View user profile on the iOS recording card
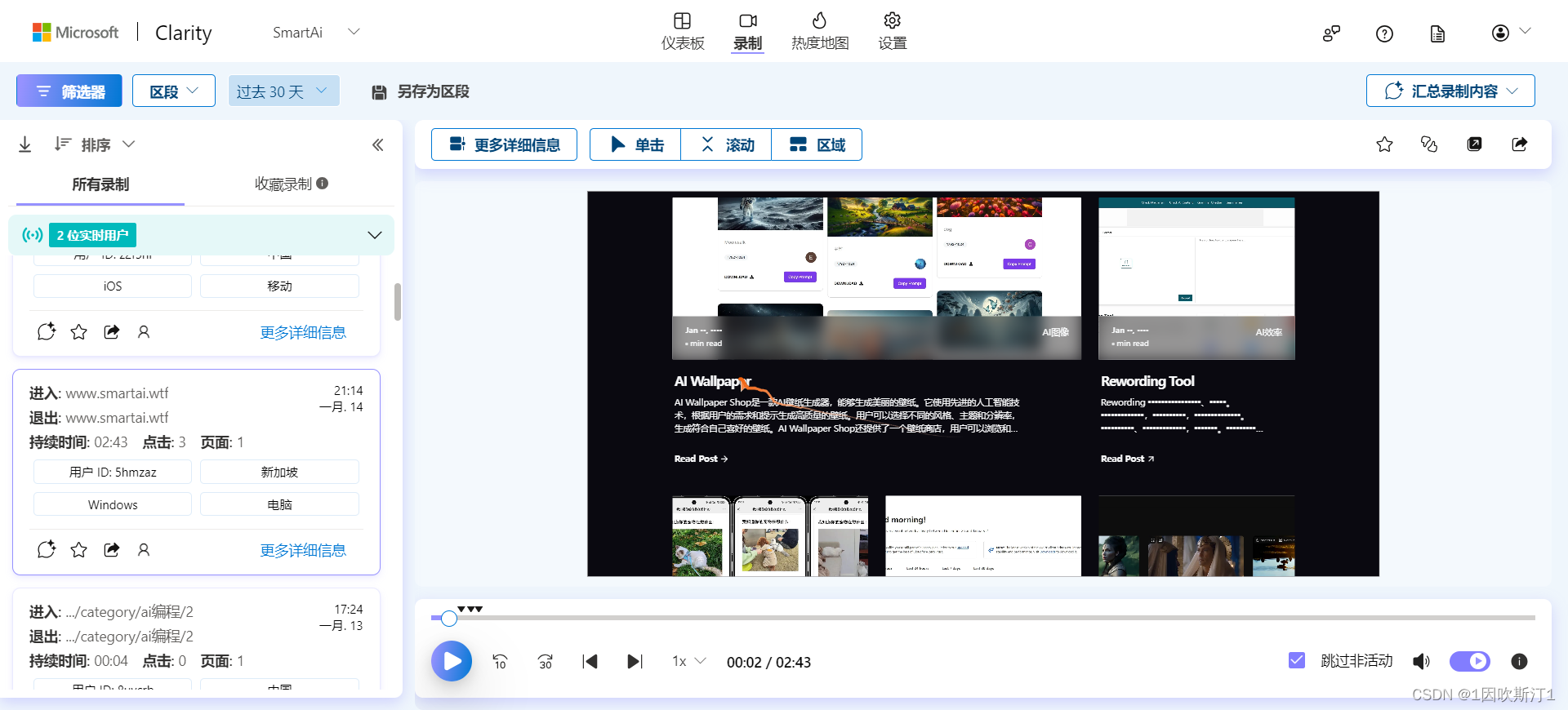 point(144,331)
